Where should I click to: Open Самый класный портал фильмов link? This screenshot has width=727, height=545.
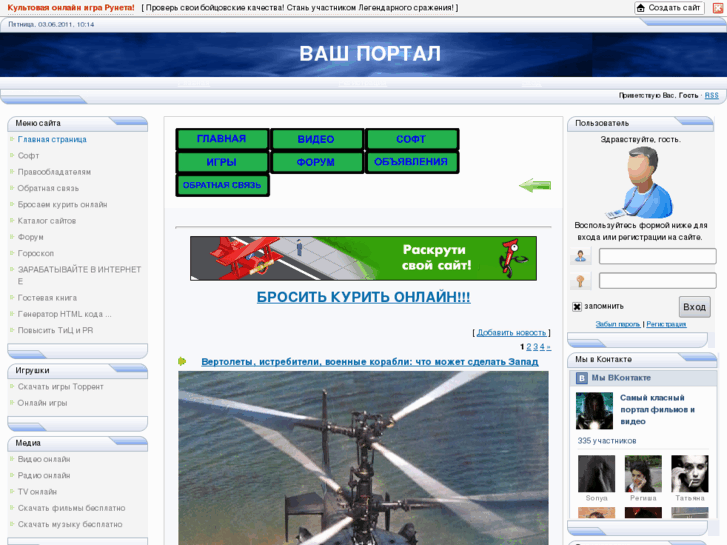tap(657, 410)
